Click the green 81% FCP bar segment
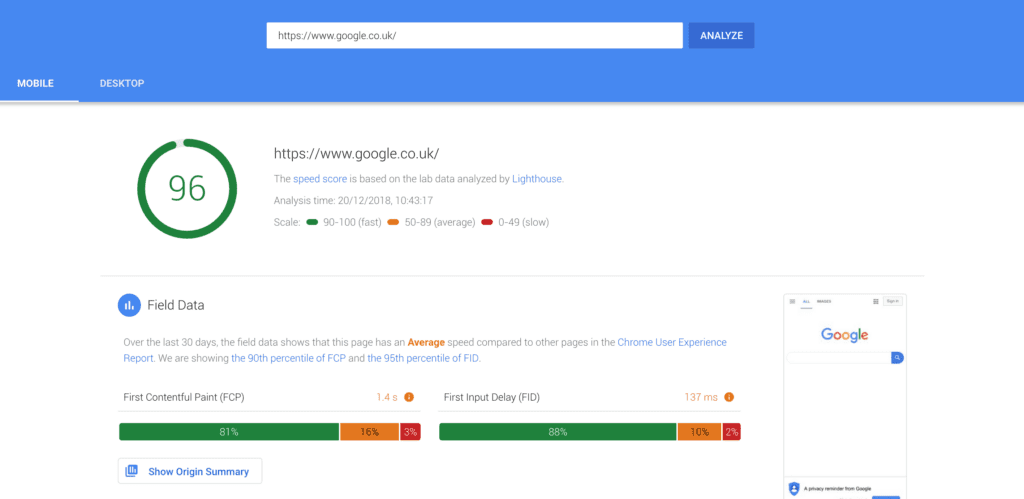 coord(229,432)
